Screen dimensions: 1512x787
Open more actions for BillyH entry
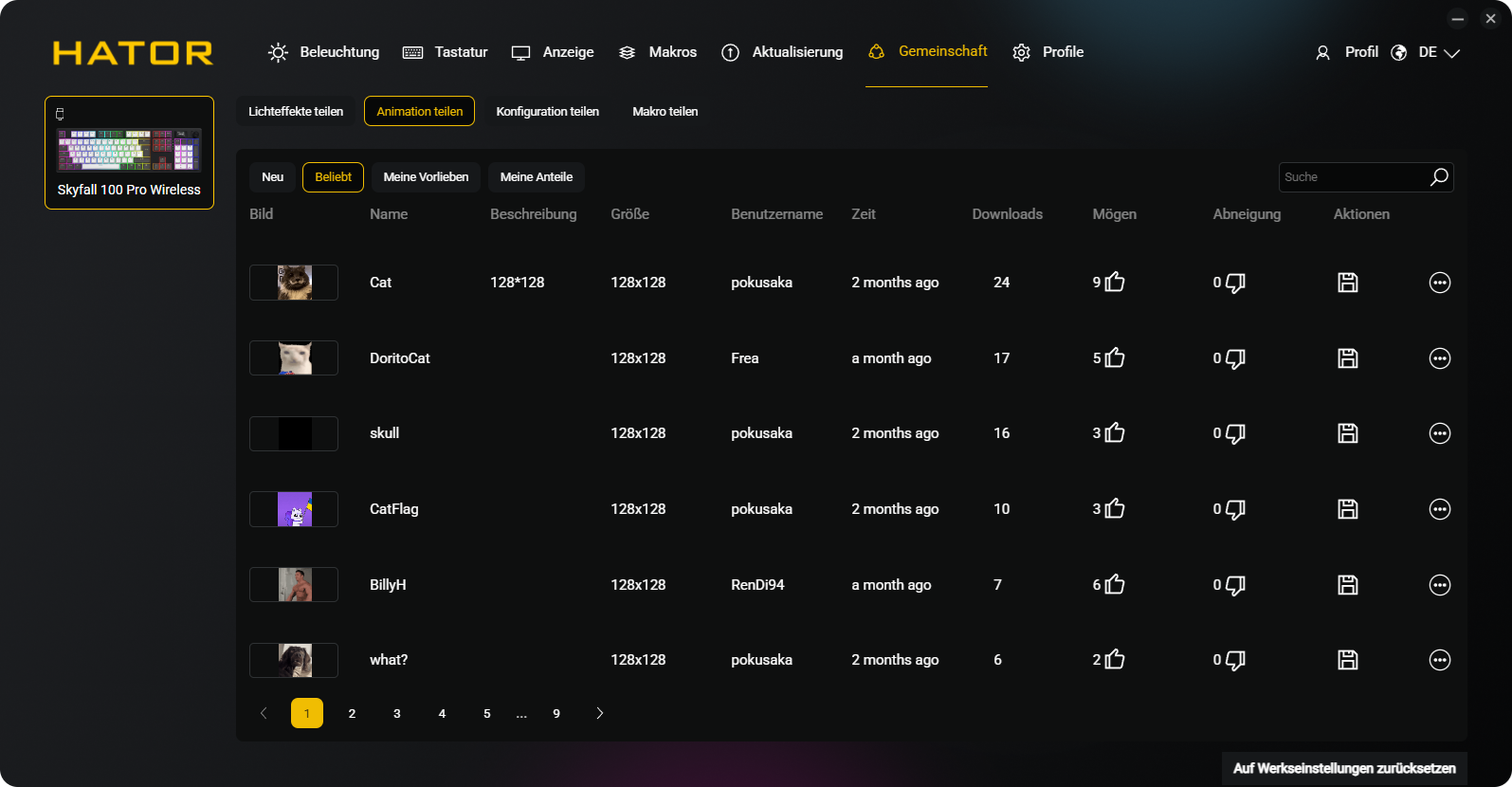pos(1439,585)
